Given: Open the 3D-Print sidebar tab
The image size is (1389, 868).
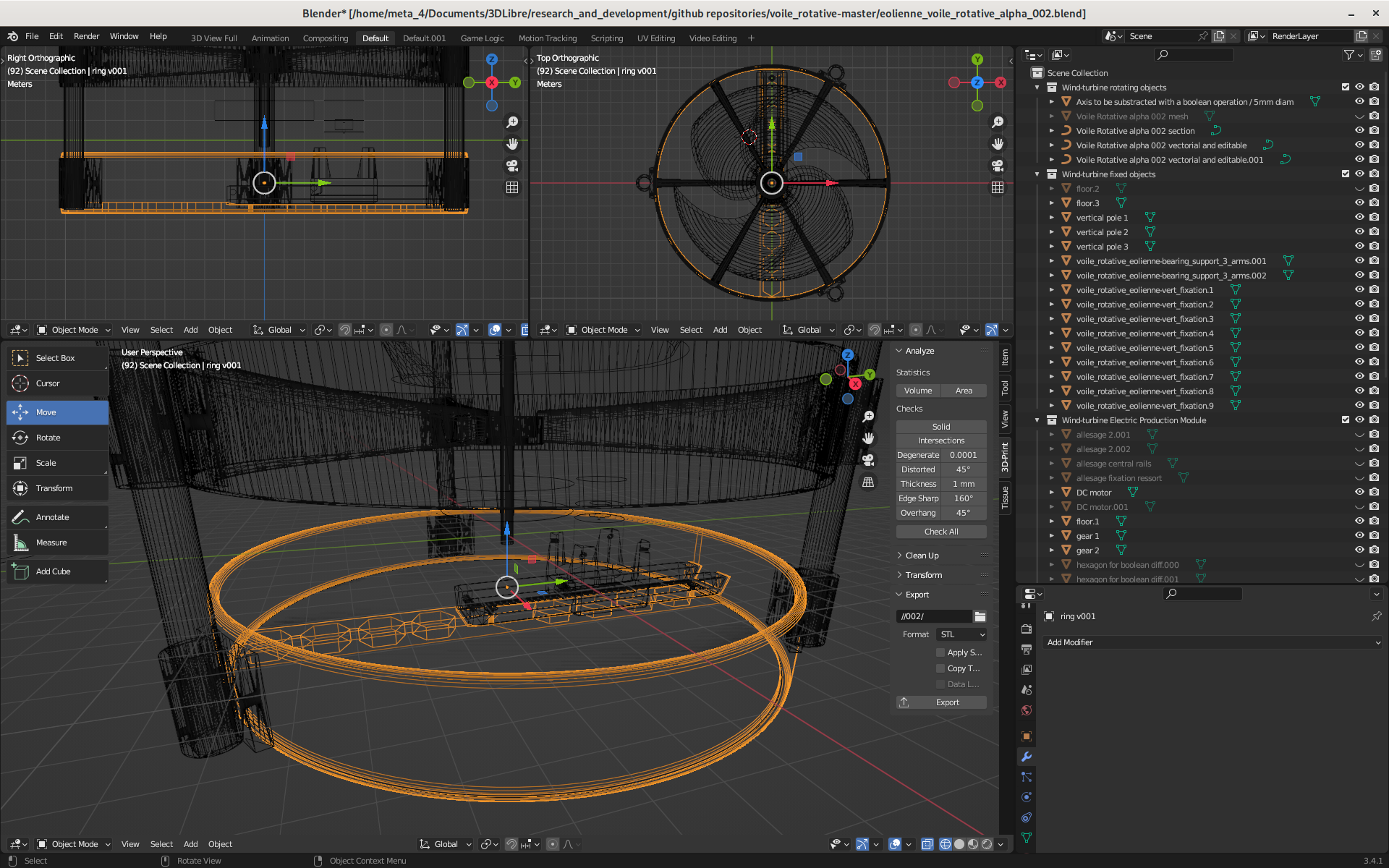Looking at the screenshot, I should click(1005, 457).
